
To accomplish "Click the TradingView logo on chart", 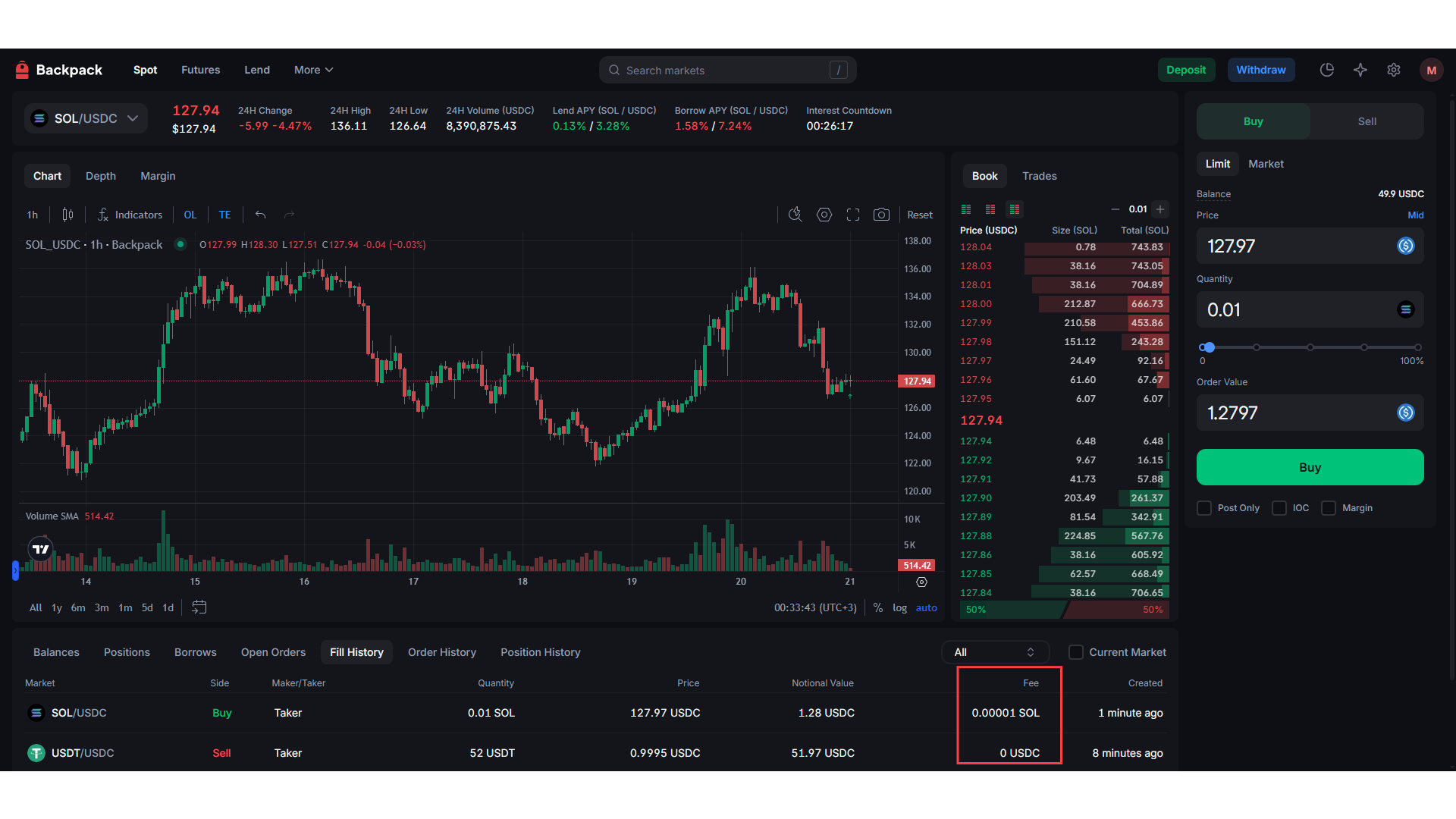I will coord(41,548).
